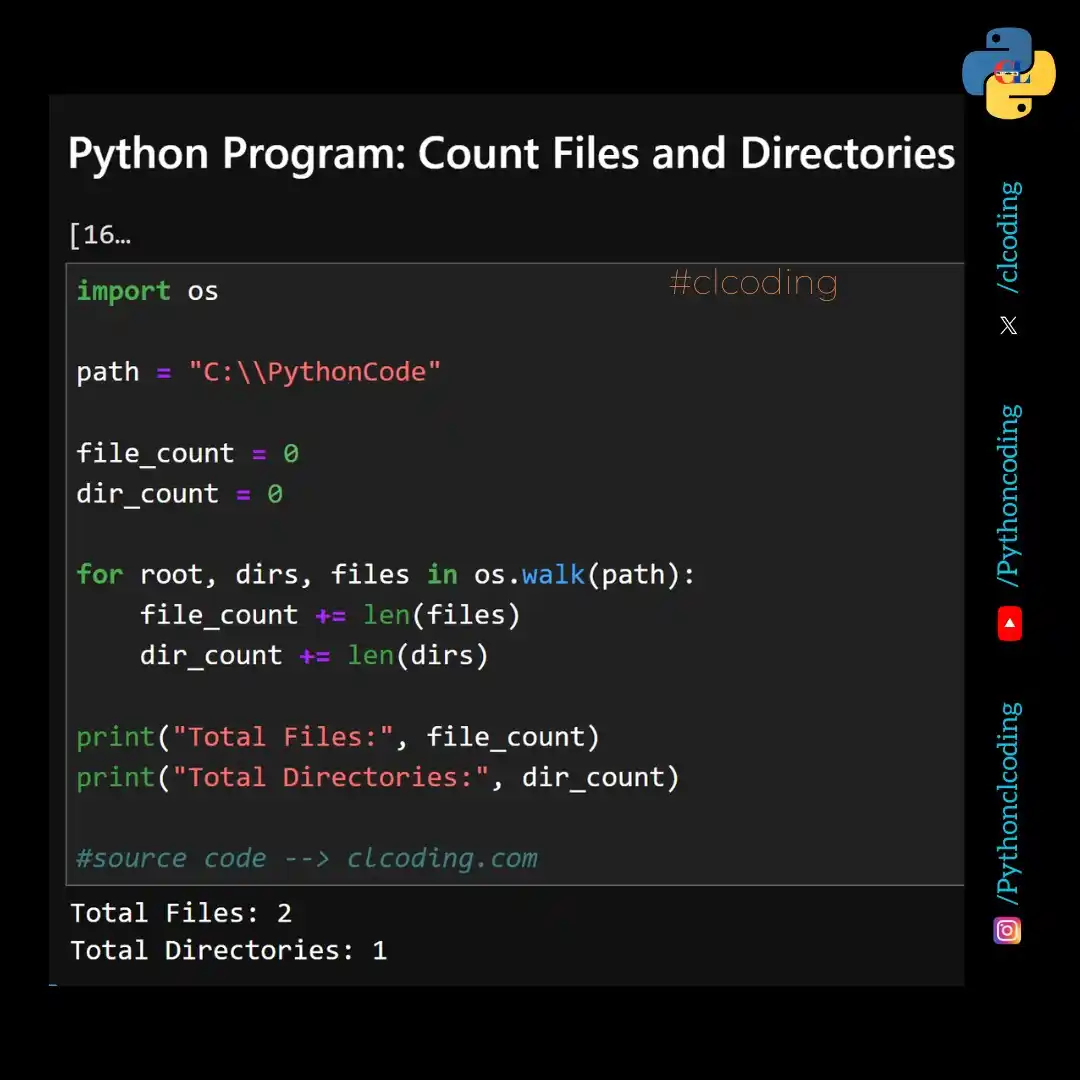Open the X (Twitter) icon in the sidebar
Viewport: 1080px width, 1080px height.
point(1008,325)
